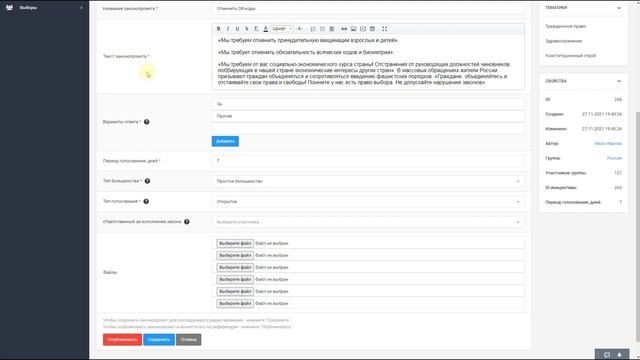Click the 'Против' answer option field
Image resolution: width=640 pixels, height=360 pixels.
(x=368, y=116)
